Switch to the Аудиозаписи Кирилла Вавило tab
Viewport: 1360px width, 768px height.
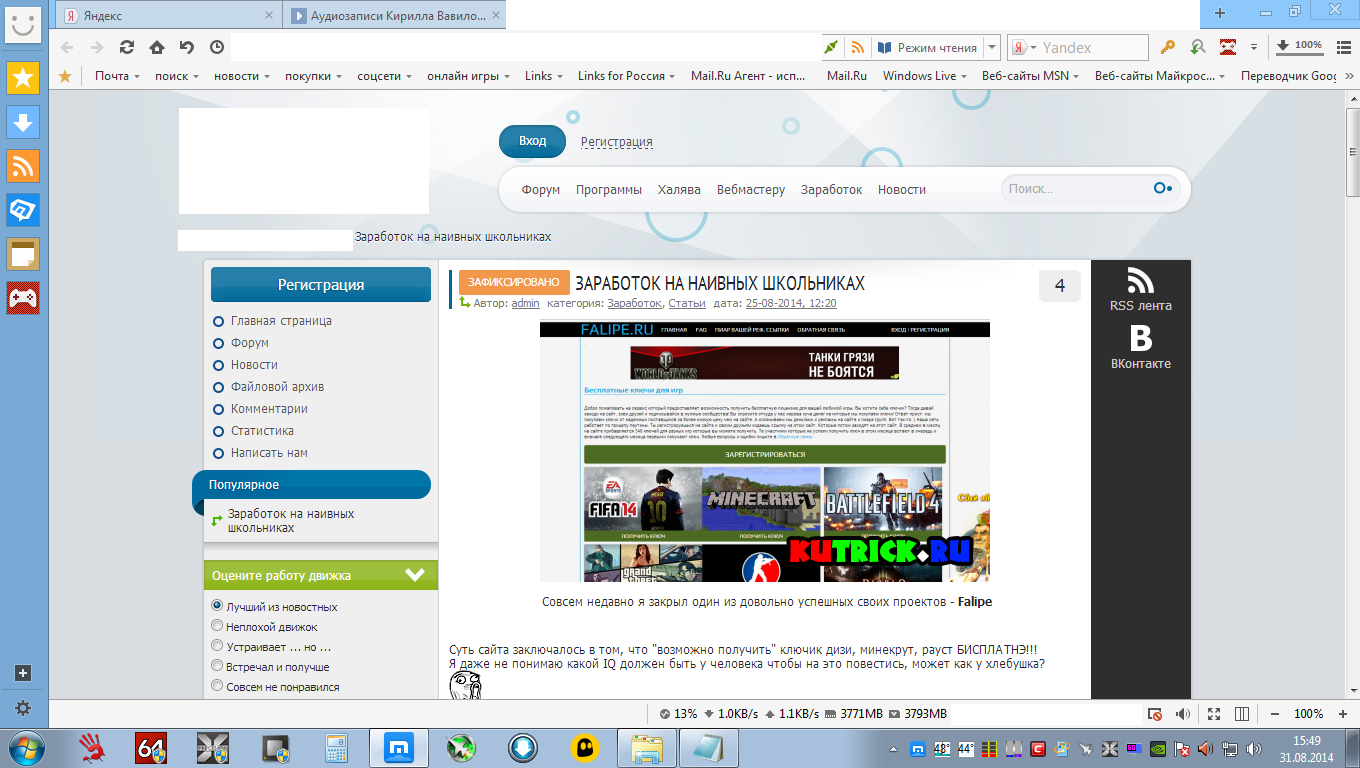tap(396, 16)
